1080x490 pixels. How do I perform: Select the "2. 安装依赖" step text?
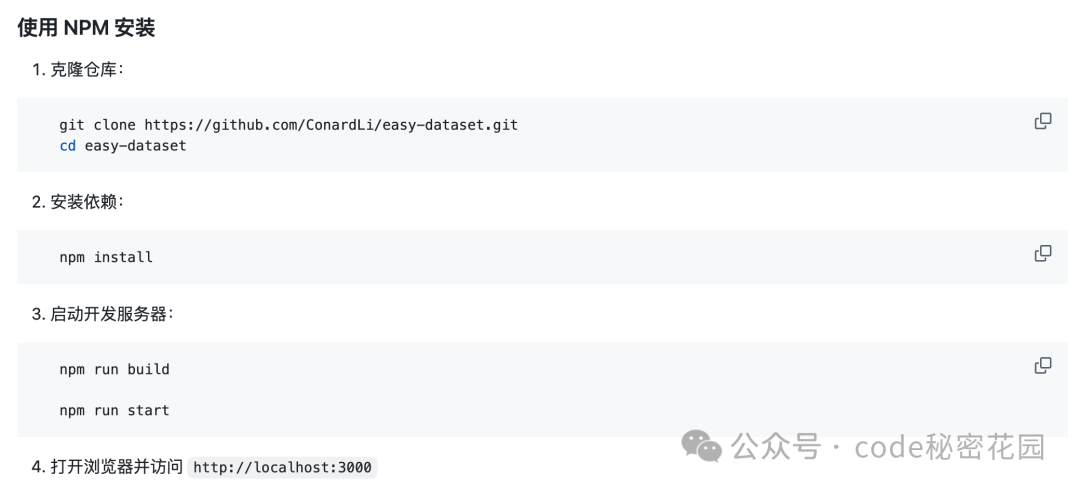coord(78,202)
